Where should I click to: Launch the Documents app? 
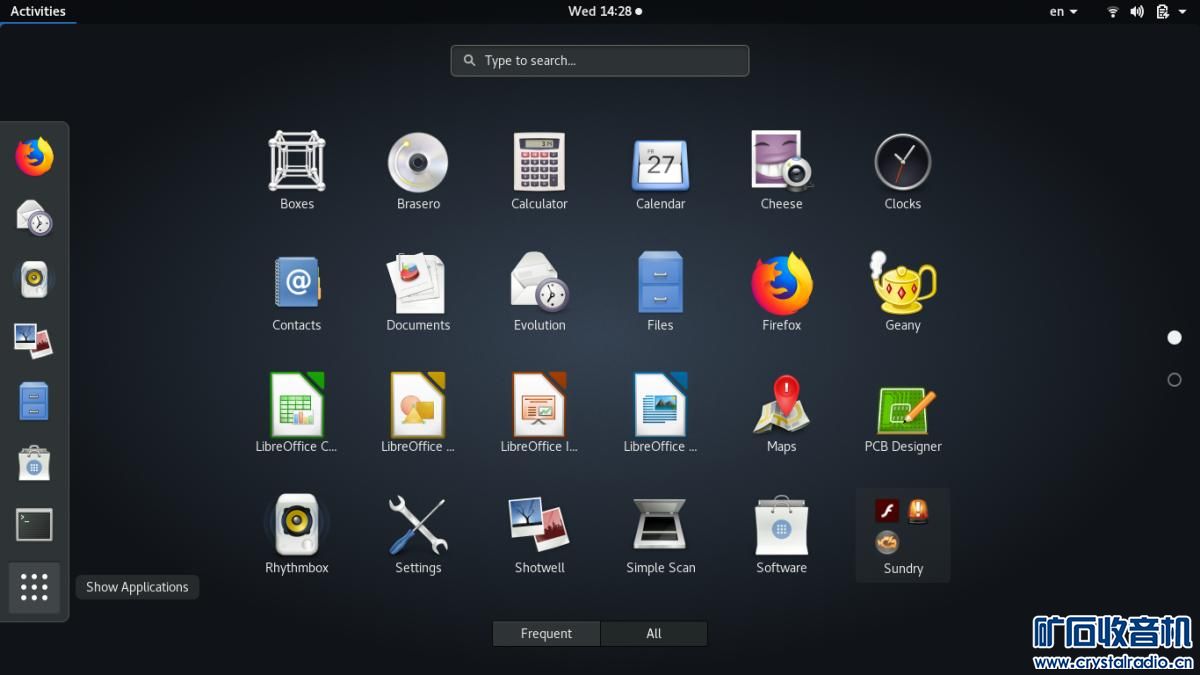coord(418,291)
